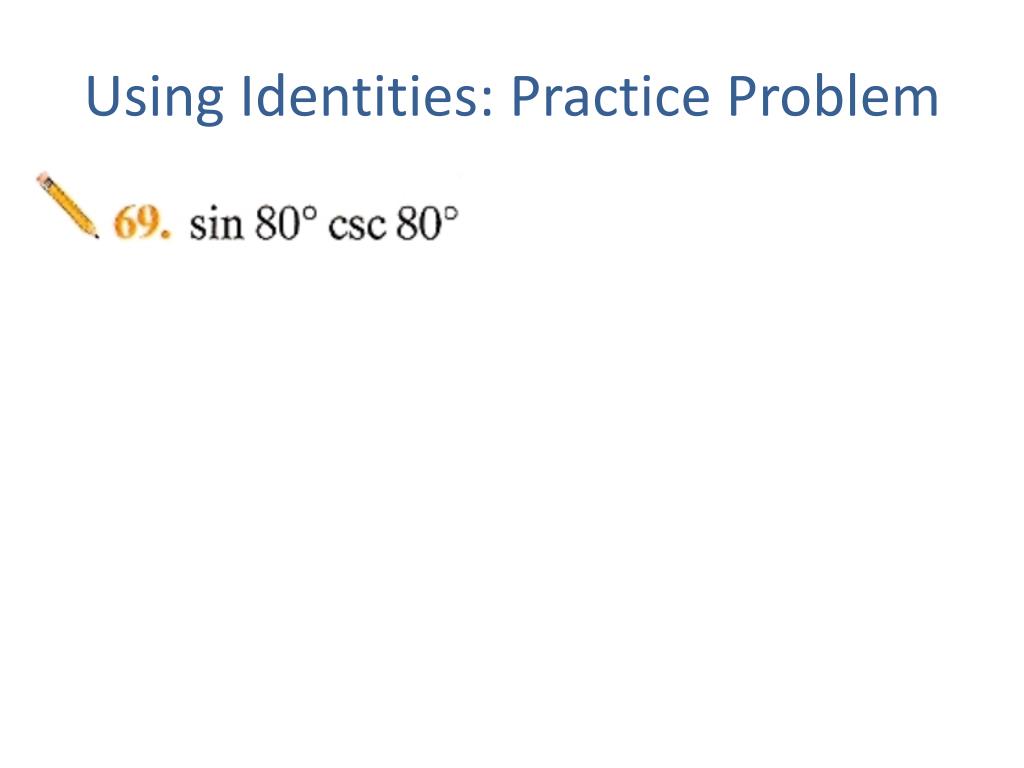1024x768 pixels.
Task: Click the sharpened tip of the pencil
Action: click(95, 233)
